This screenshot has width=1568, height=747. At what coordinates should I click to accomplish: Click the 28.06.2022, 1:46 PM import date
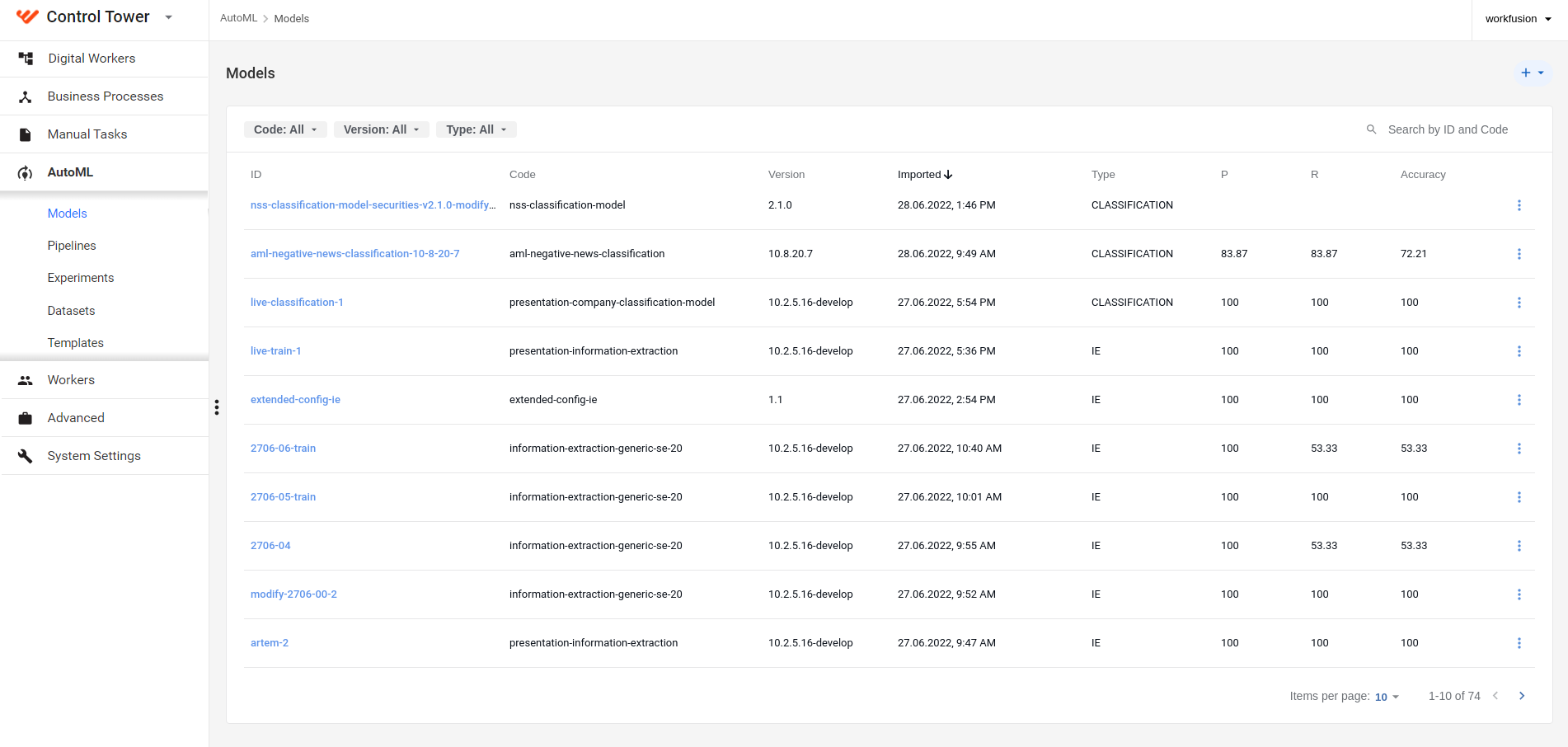pos(946,205)
